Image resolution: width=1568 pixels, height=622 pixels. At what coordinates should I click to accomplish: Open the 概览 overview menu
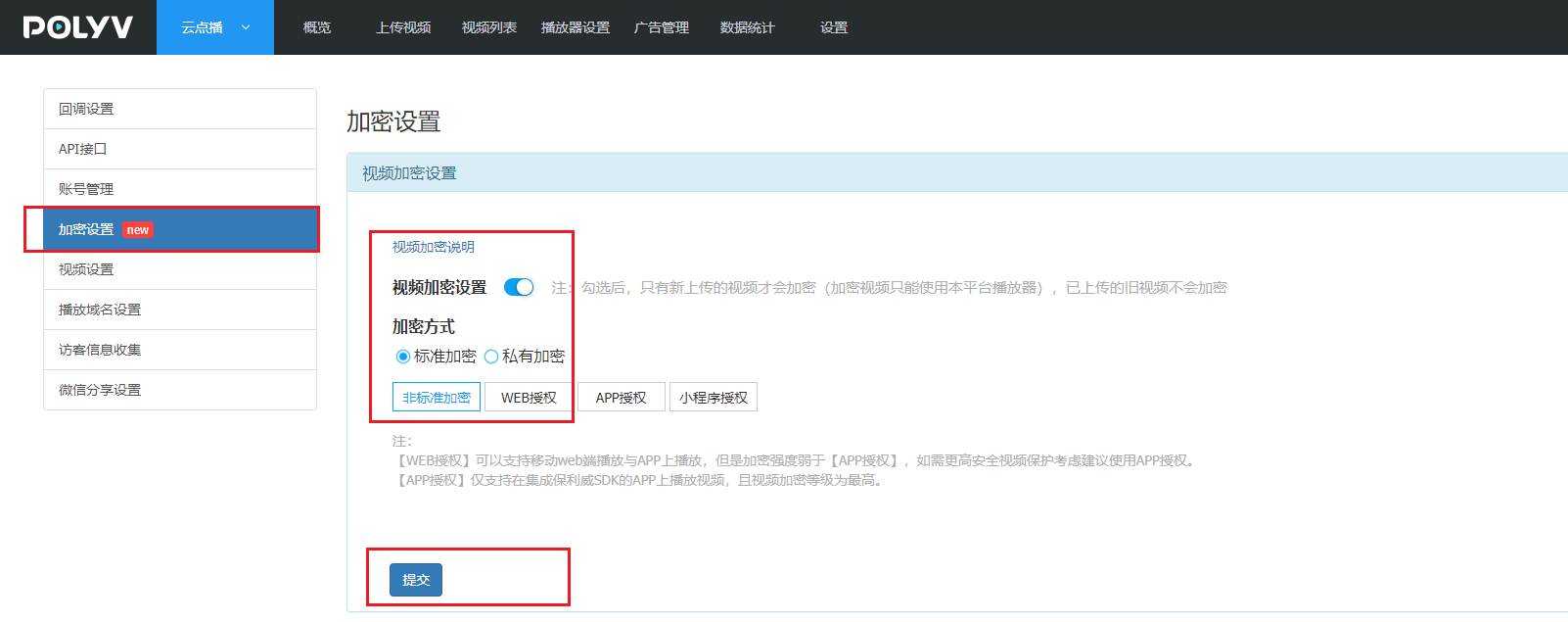point(317,27)
